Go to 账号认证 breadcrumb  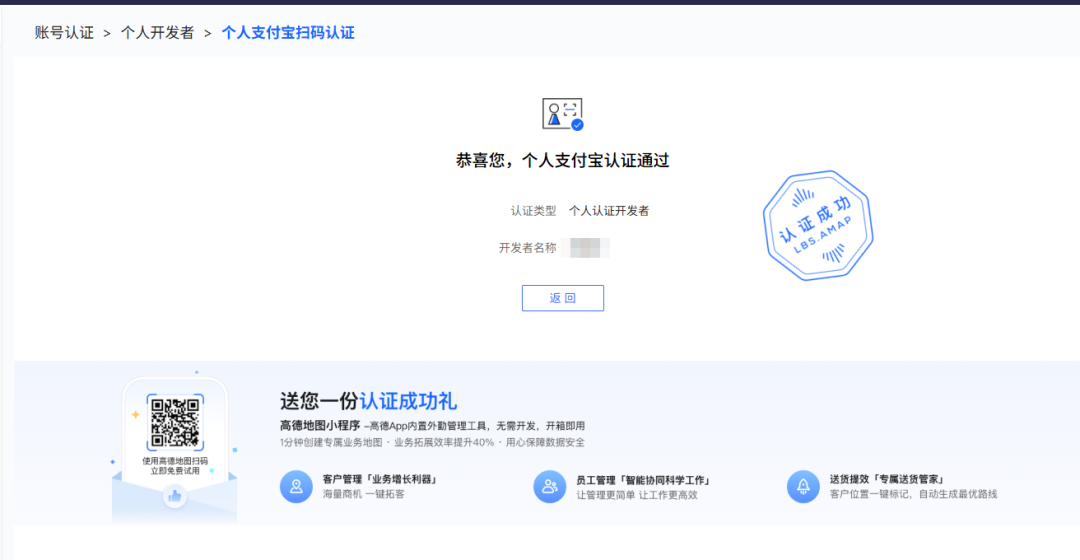(64, 33)
